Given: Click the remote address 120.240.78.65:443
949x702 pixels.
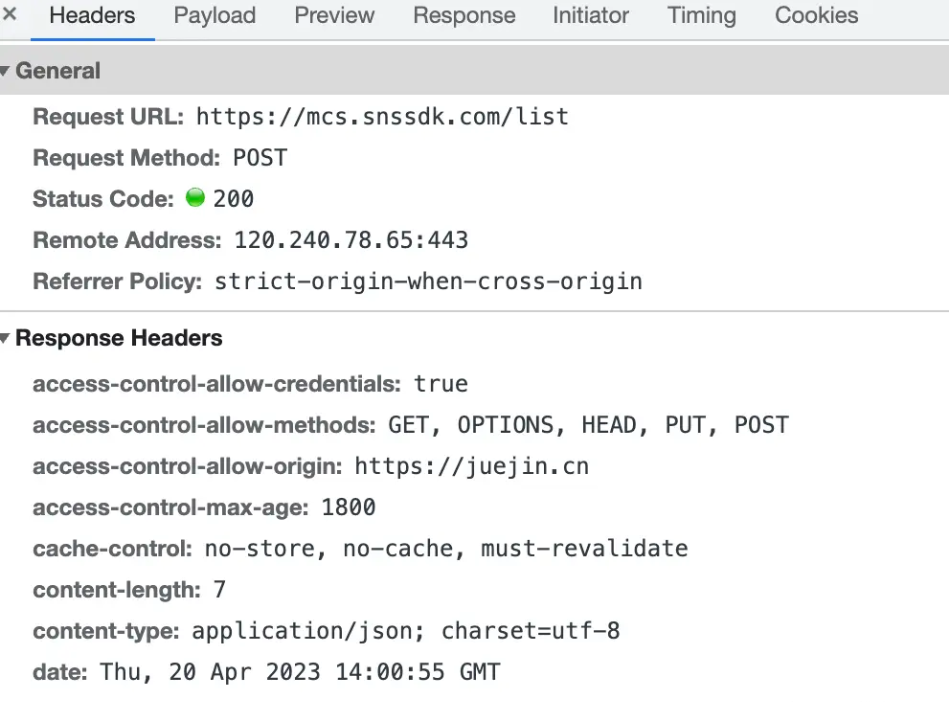Looking at the screenshot, I should click(350, 240).
